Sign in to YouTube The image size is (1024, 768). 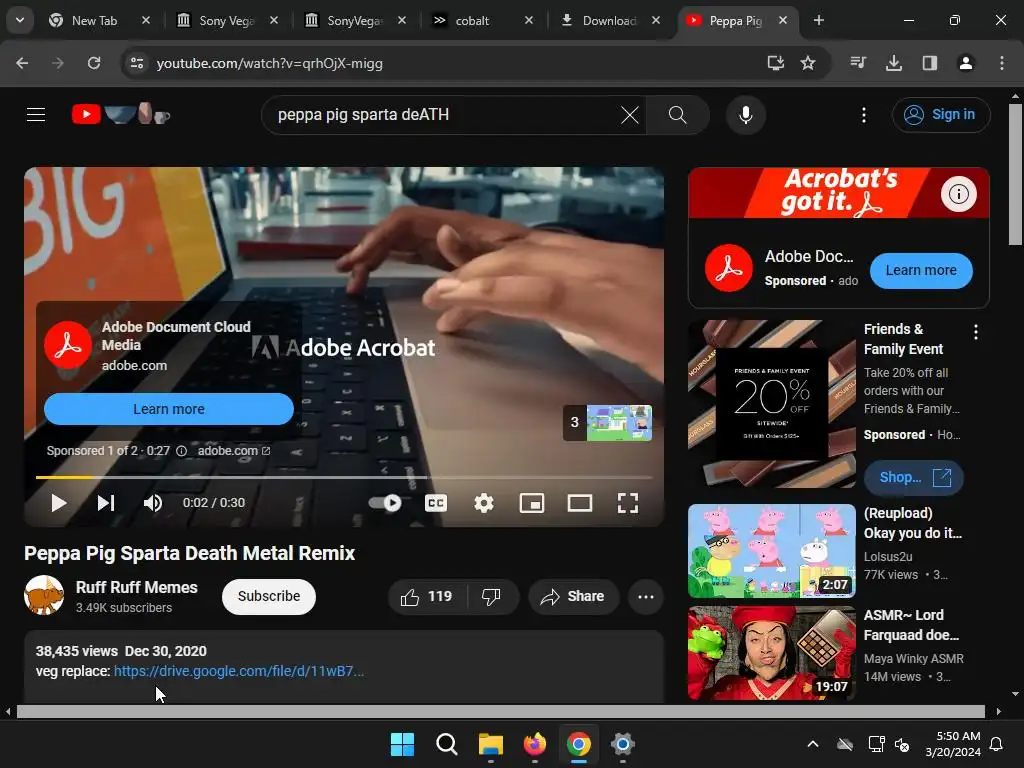coord(940,115)
